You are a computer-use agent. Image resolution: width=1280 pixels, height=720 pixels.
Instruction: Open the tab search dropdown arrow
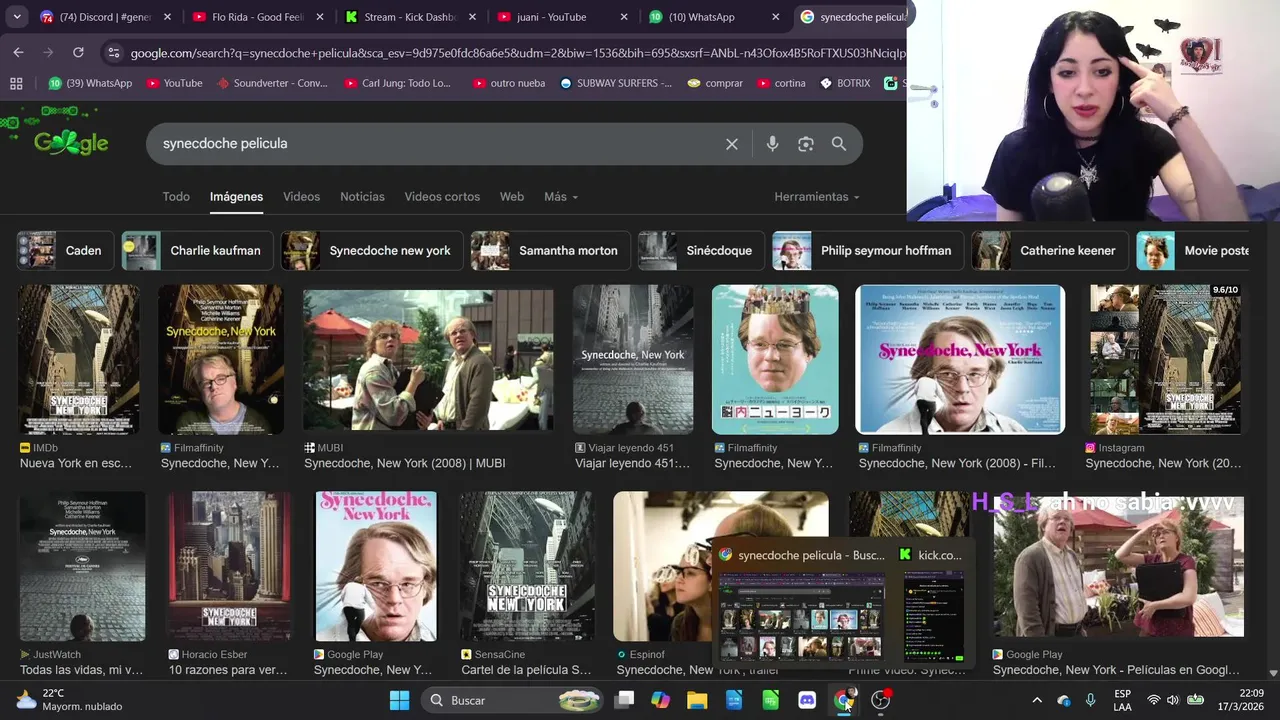pyautogui.click(x=17, y=17)
